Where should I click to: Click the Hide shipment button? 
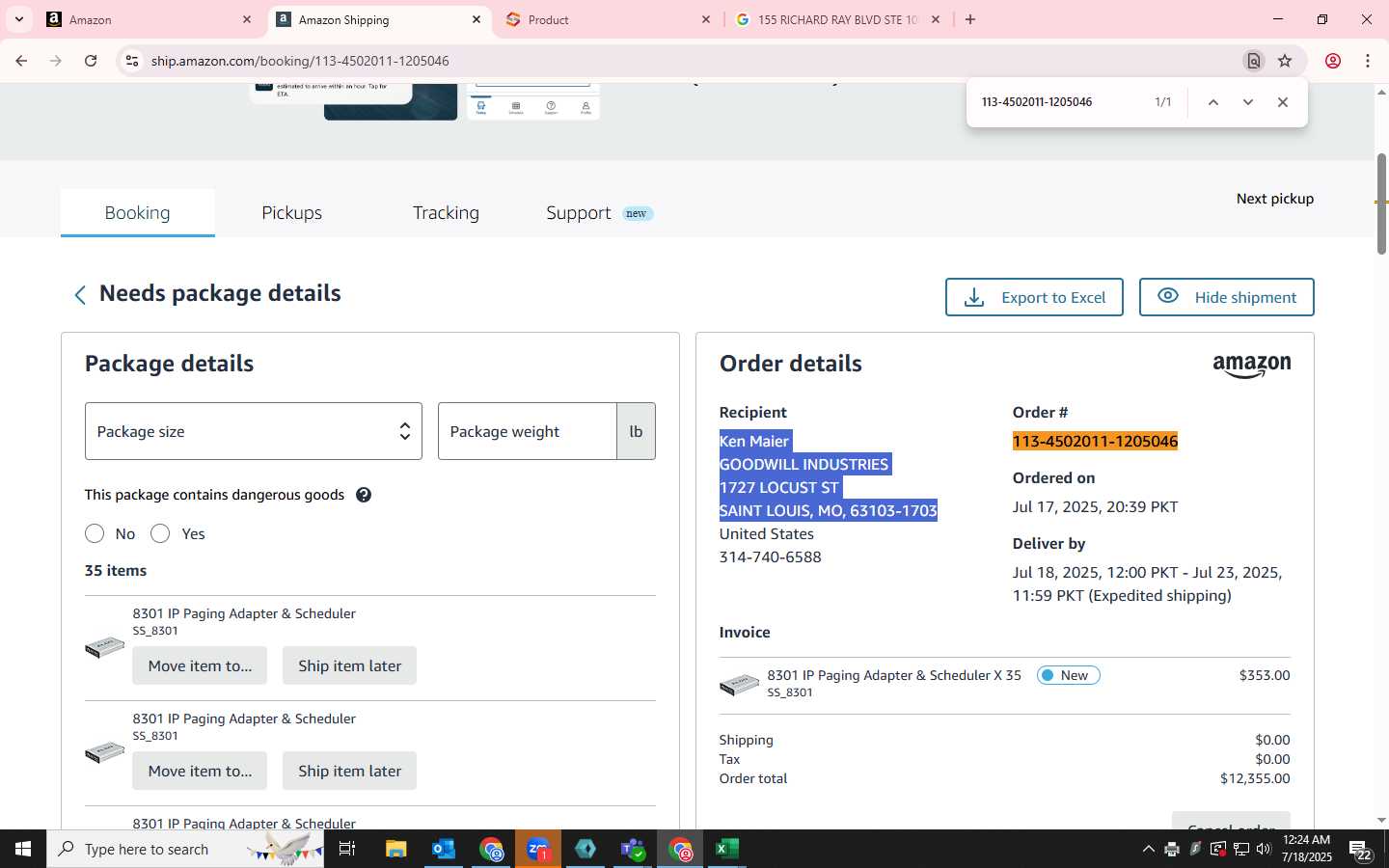(1226, 297)
